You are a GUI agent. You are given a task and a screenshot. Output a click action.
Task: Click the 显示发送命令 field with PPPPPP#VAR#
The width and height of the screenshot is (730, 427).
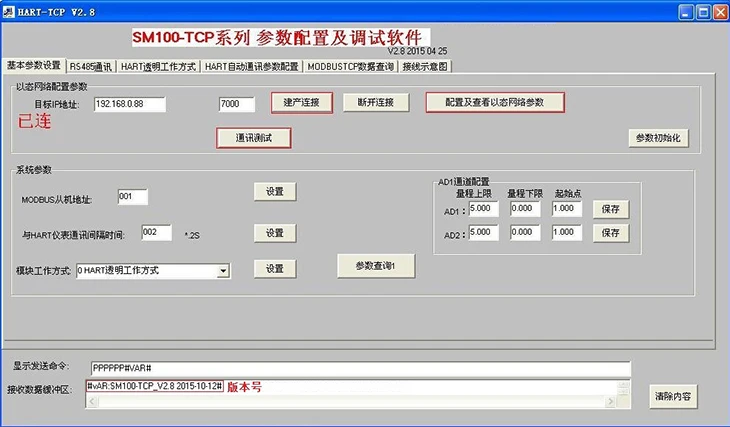(x=361, y=368)
